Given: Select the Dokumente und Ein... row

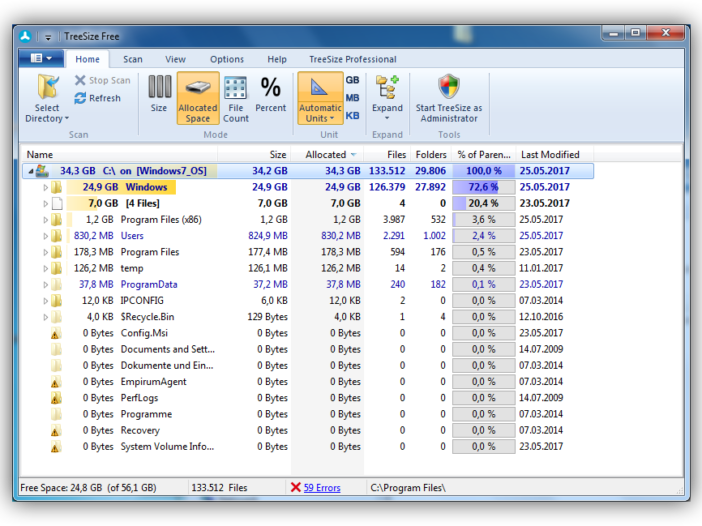Looking at the screenshot, I should (x=308, y=366).
